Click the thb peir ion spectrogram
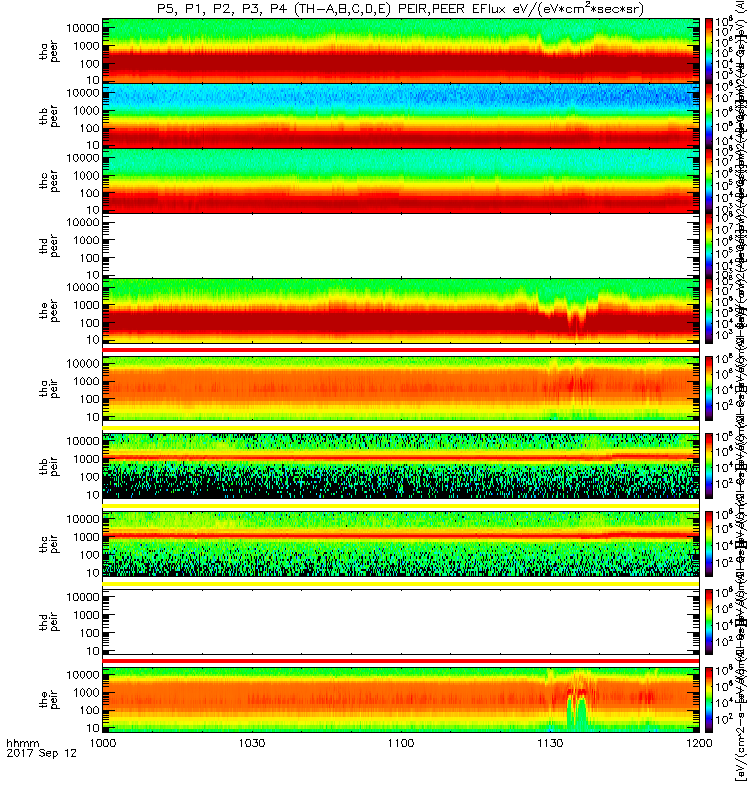The height and width of the screenshot is (800, 750). 401,466
